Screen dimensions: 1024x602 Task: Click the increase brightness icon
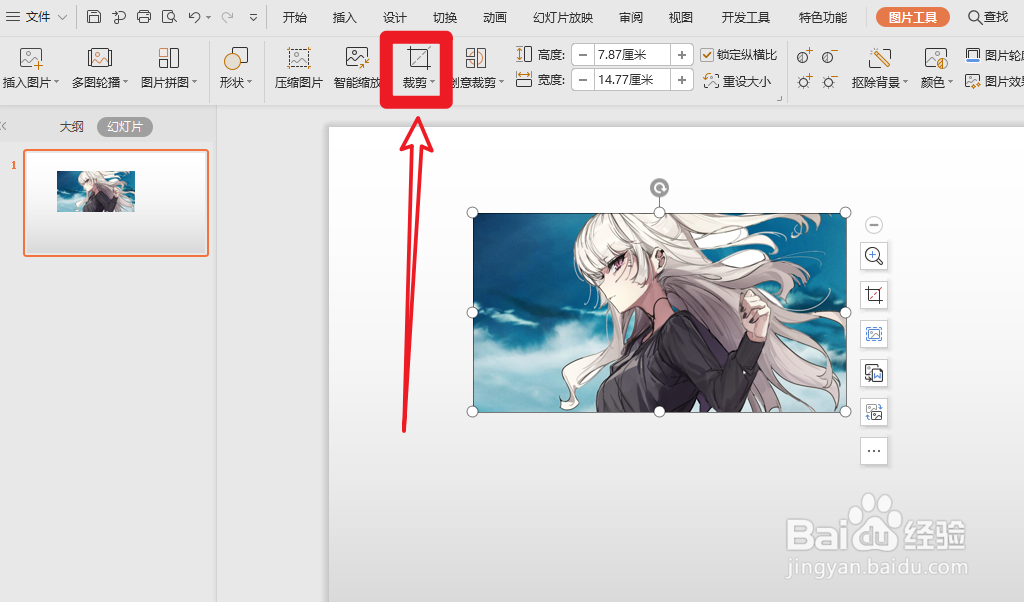click(x=804, y=82)
